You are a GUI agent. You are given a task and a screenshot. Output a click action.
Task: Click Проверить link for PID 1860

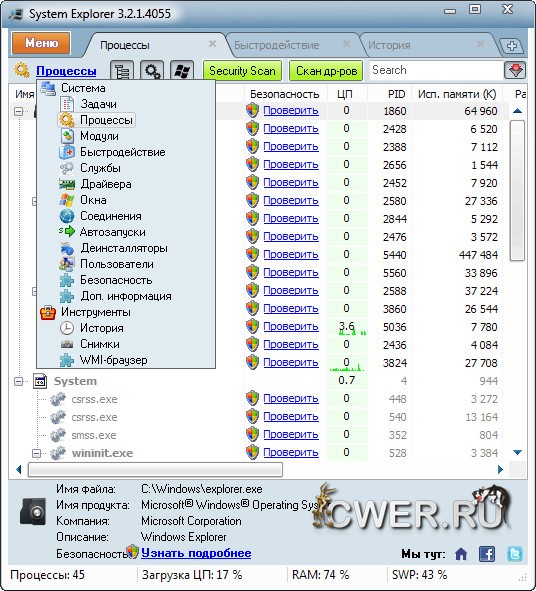tap(291, 110)
